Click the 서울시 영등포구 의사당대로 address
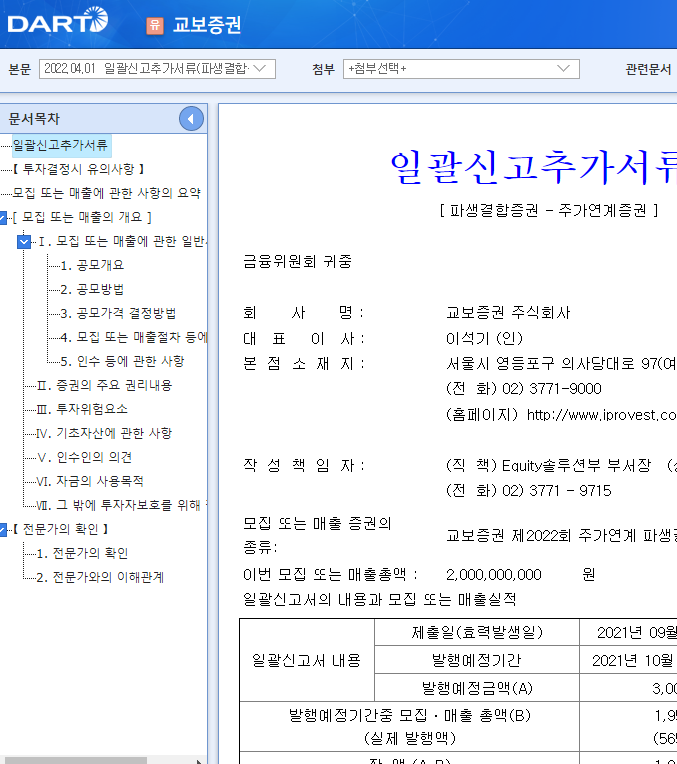677x764 pixels. tap(561, 363)
